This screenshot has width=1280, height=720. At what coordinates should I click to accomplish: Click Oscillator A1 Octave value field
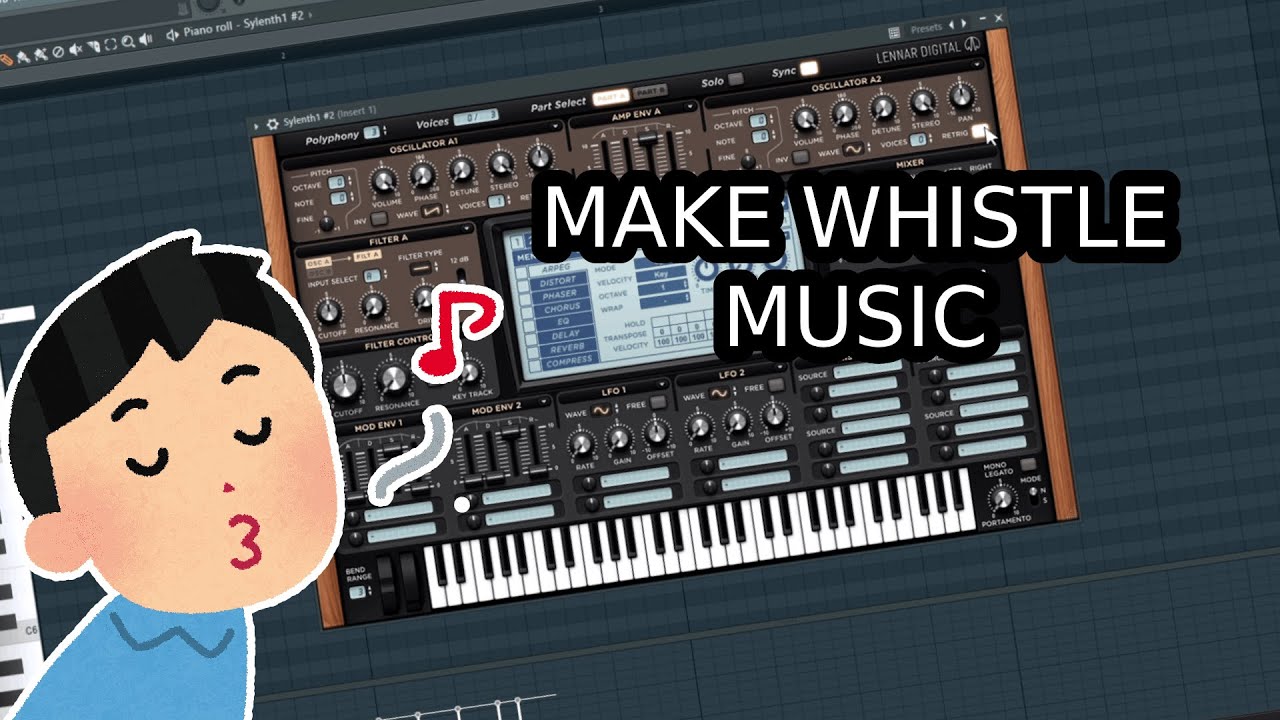click(x=336, y=182)
